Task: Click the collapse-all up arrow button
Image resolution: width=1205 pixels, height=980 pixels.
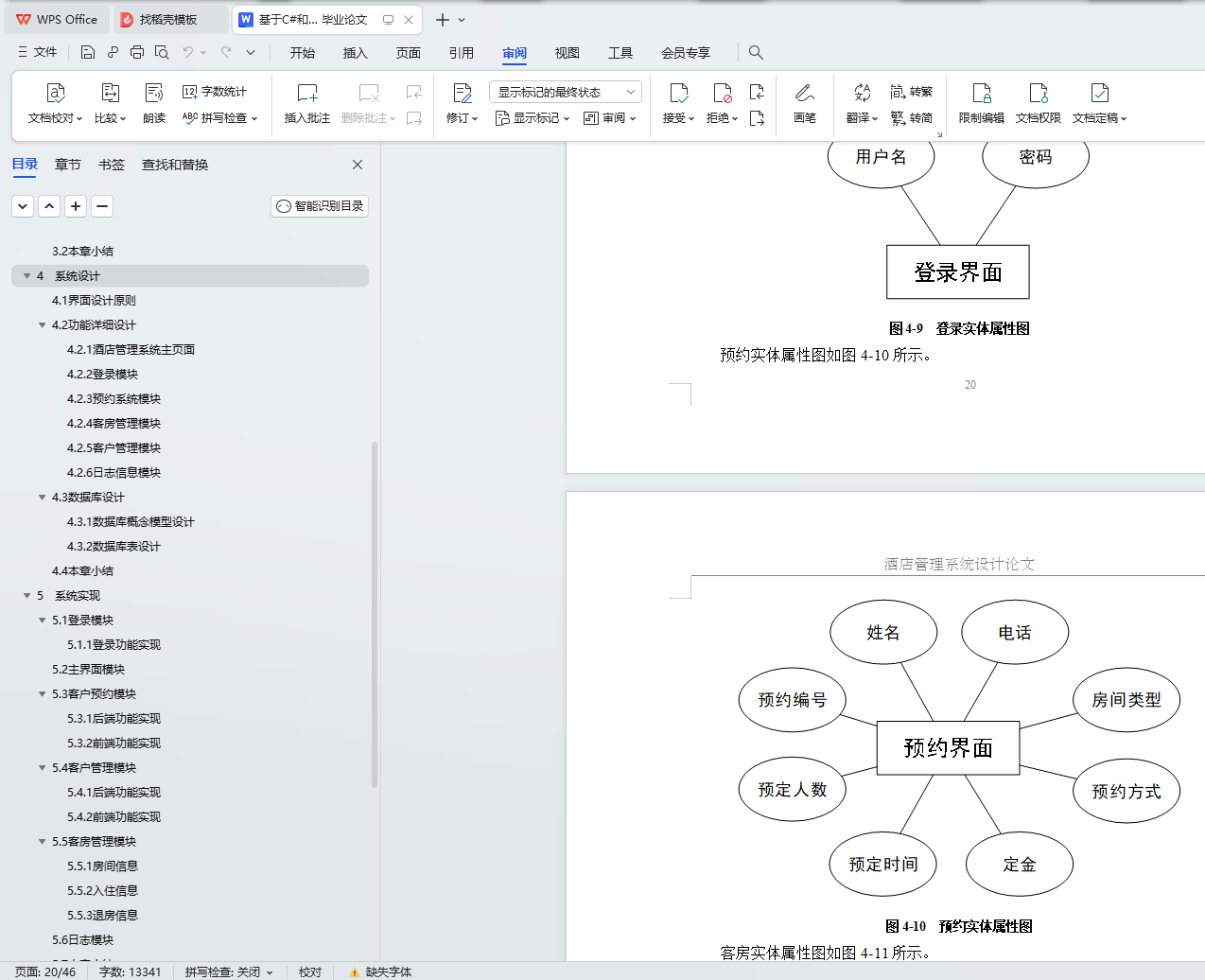Action: 49,206
